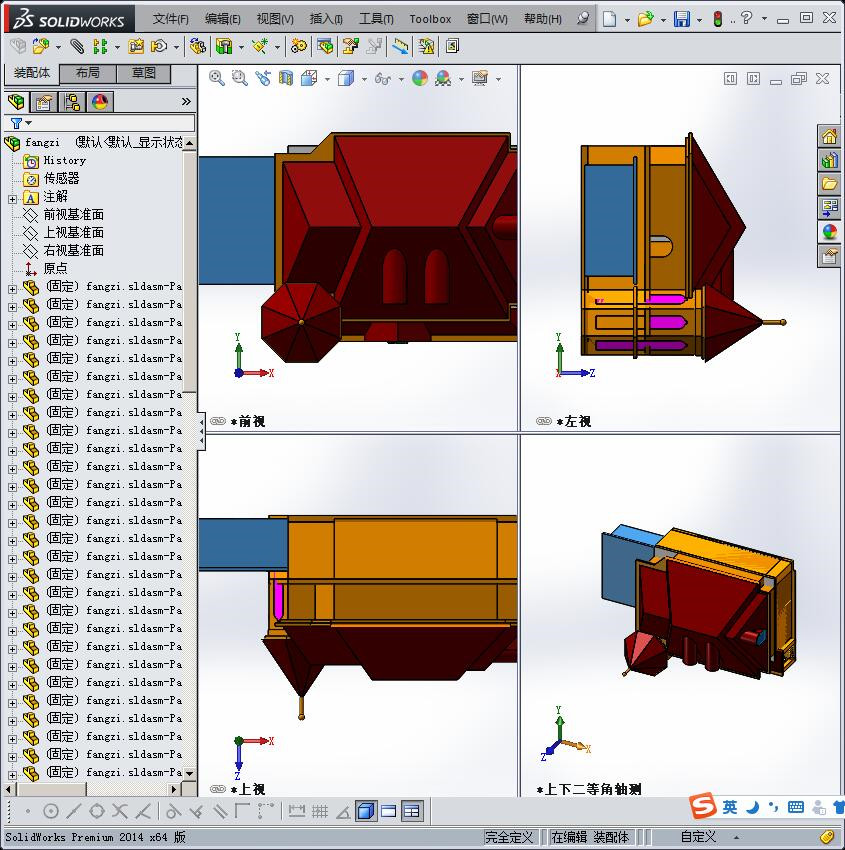Viewport: 845px width, 850px height.
Task: Open the Custom Properties task pane
Action: click(829, 256)
